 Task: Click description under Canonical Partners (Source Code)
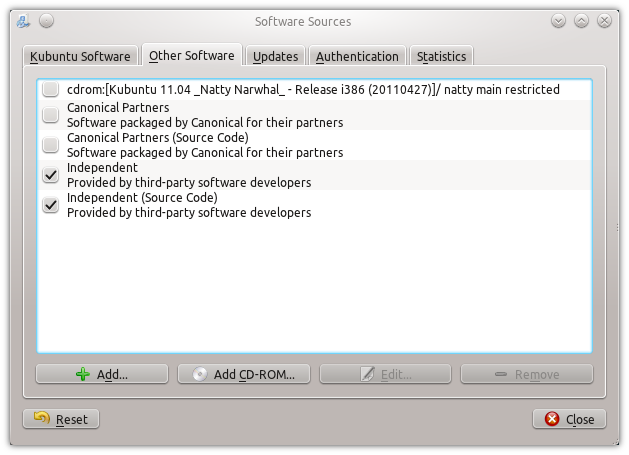point(205,153)
